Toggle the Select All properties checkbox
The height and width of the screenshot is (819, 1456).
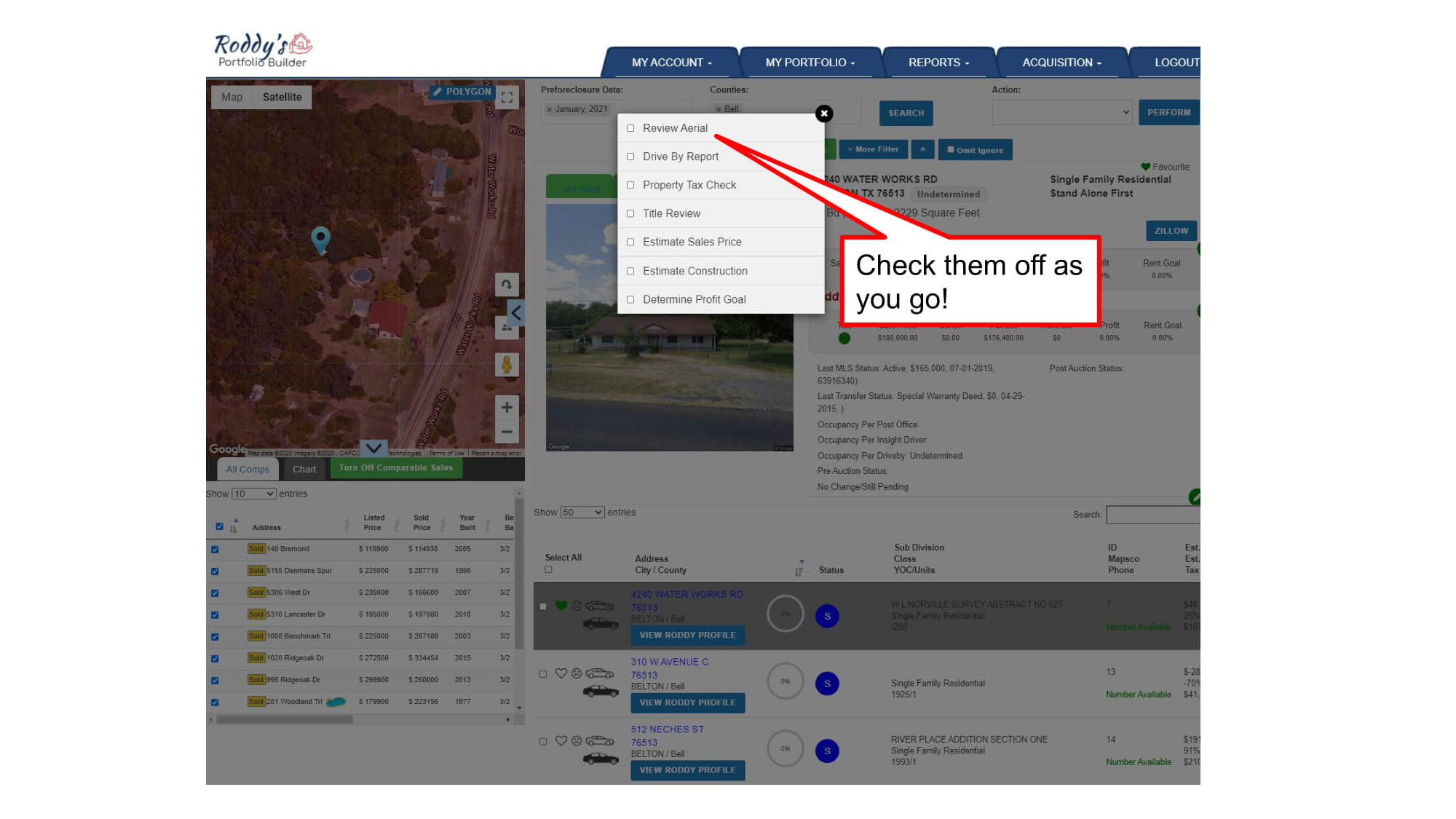548,570
